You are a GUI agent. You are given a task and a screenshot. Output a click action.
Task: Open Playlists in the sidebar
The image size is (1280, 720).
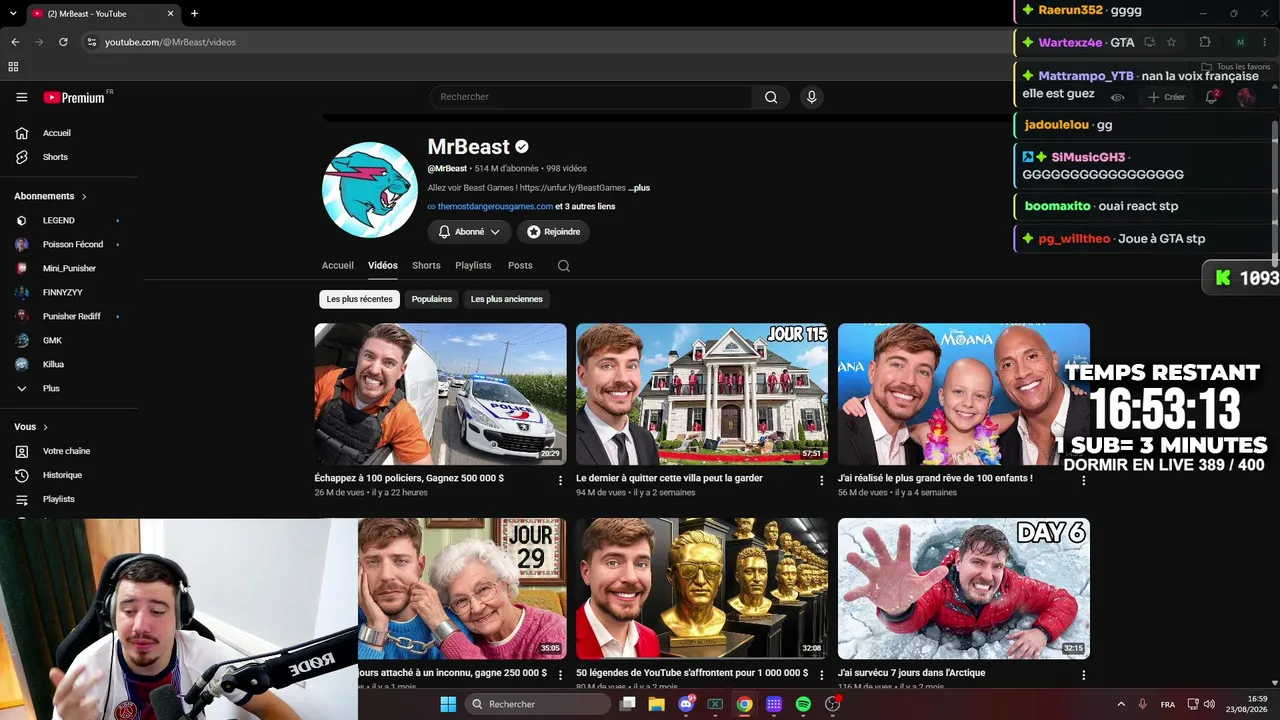coord(58,499)
